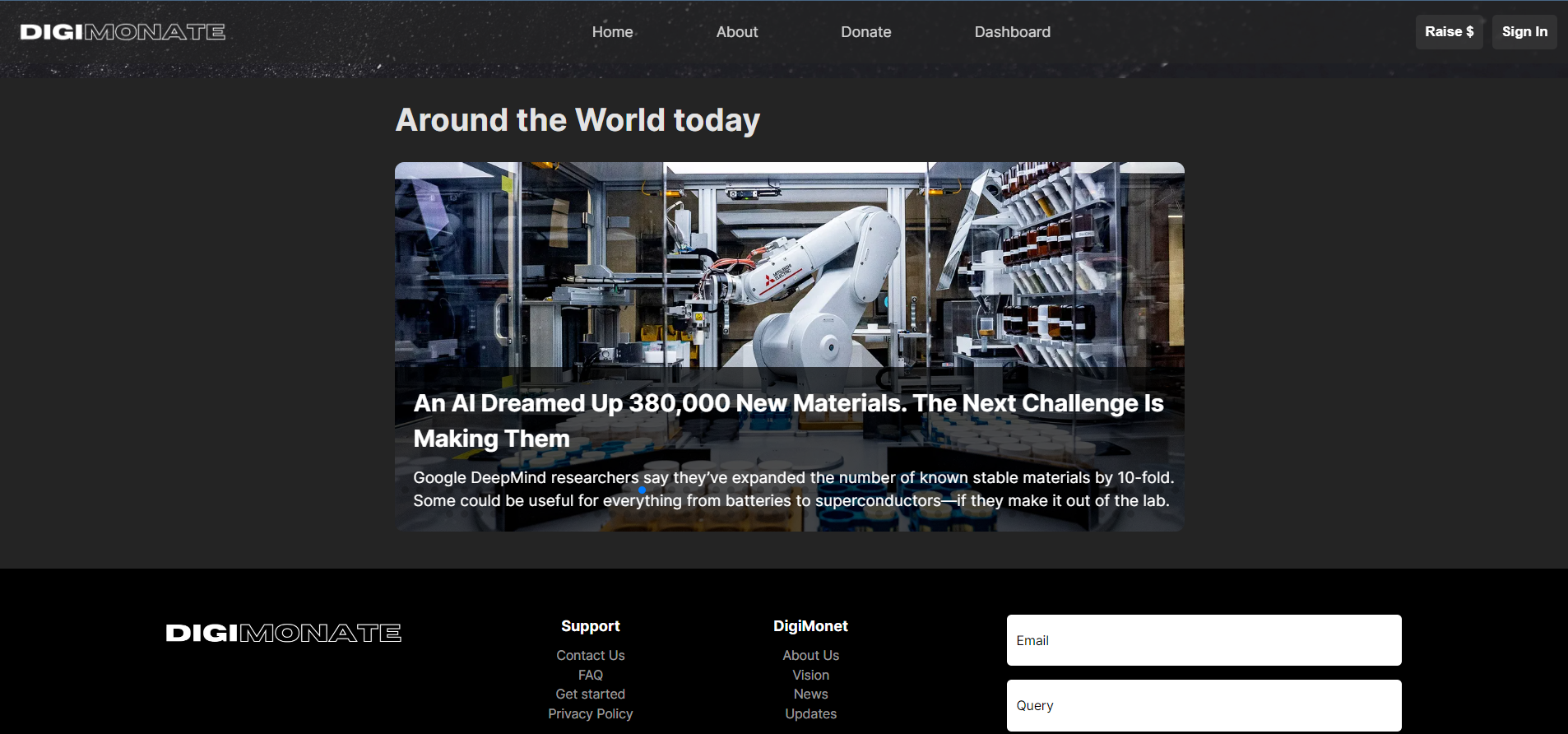The width and height of the screenshot is (1568, 734).
Task: Click the DigiMonet footer heading
Action: [811, 626]
